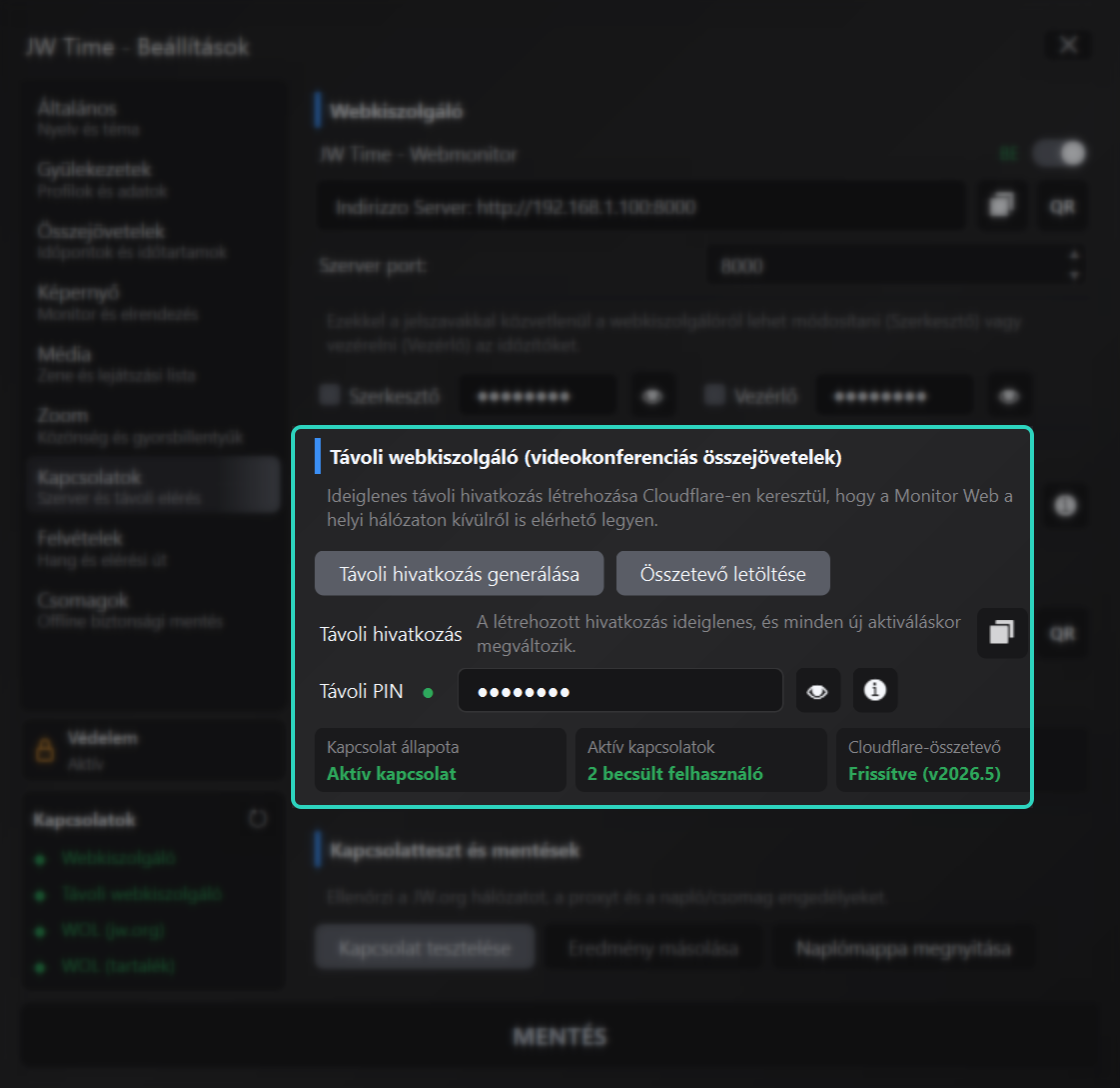The image size is (1120, 1088).
Task: Toggle the JW Time Webmonitor switch
Action: [1060, 154]
